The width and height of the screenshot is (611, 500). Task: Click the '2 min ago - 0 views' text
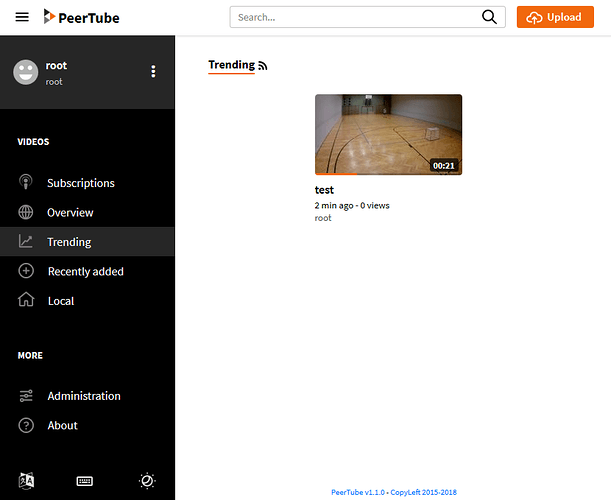point(352,205)
